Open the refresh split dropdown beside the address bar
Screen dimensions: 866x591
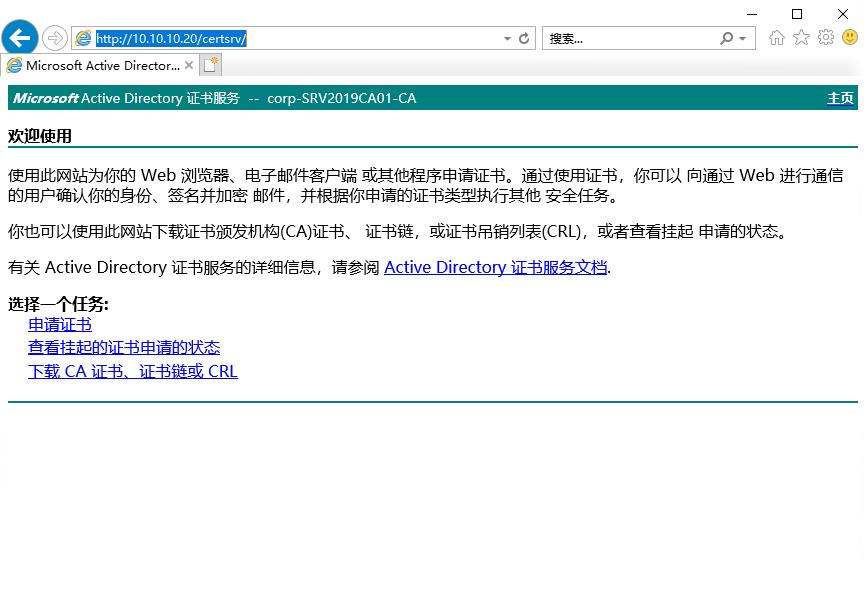pyautogui.click(x=505, y=38)
